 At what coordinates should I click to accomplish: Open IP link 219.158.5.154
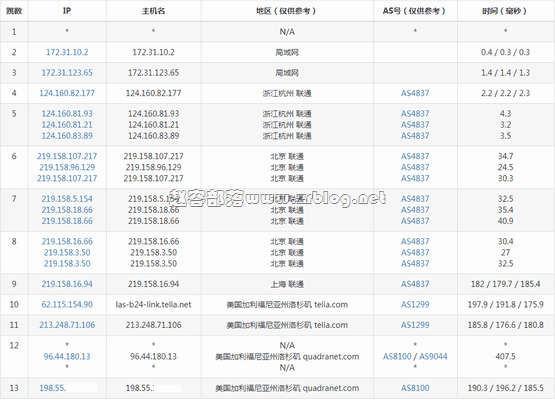[x=67, y=199]
